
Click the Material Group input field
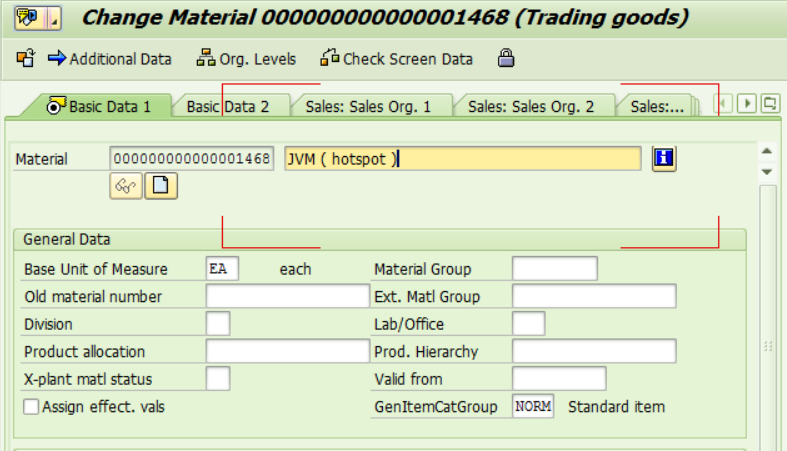point(555,269)
